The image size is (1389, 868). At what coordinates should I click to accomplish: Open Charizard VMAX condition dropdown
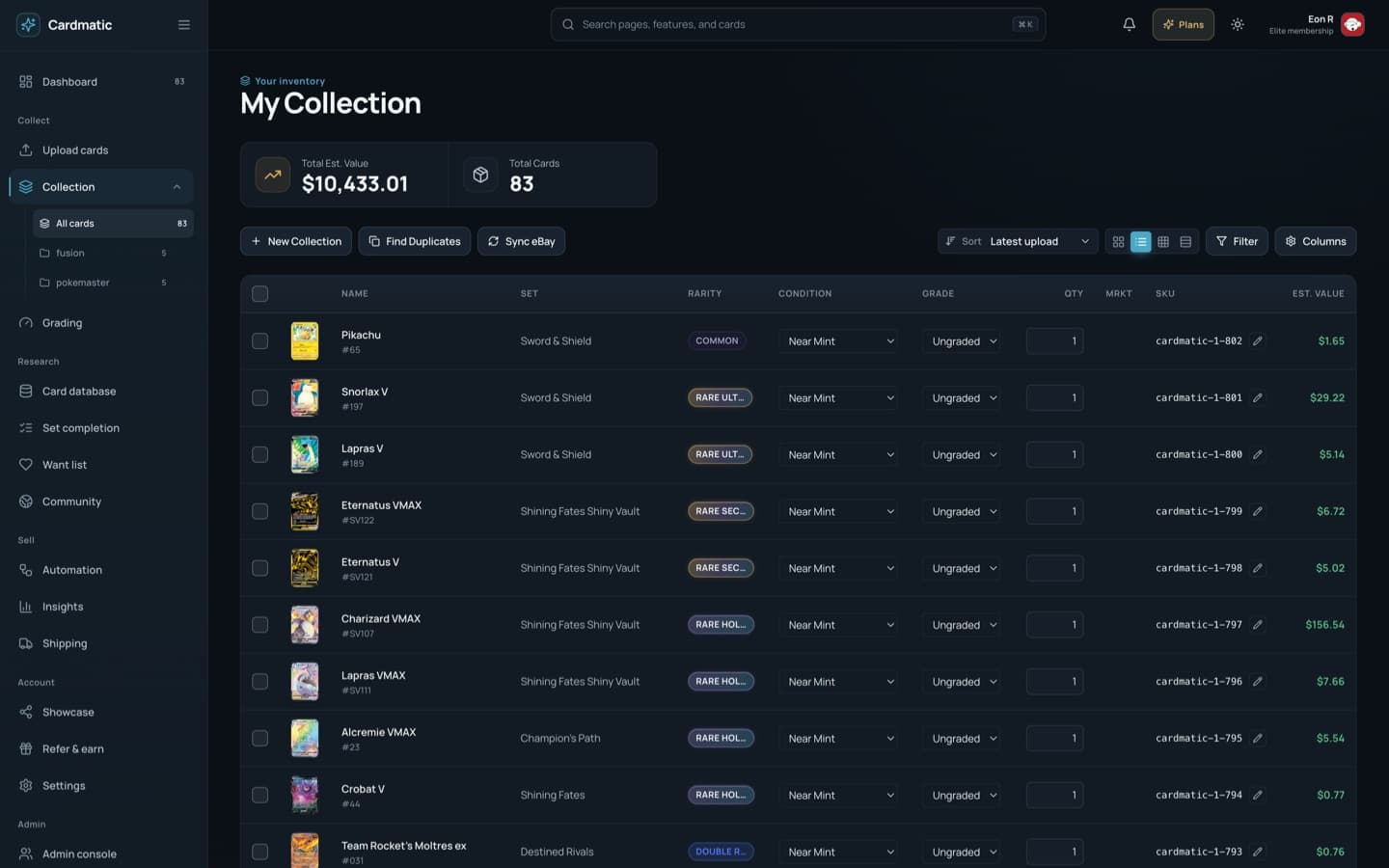(x=838, y=625)
